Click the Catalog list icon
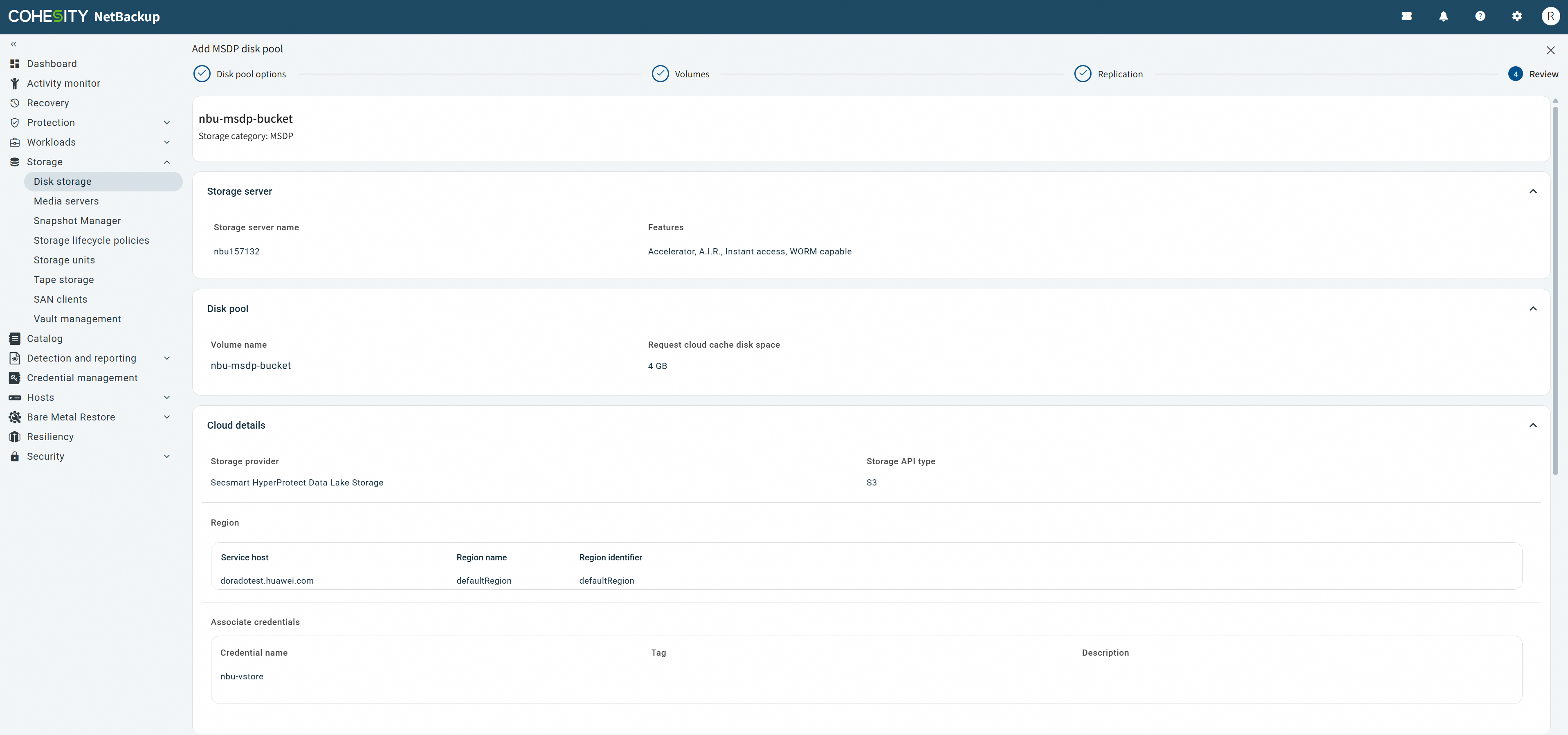The image size is (1568, 735). 15,339
